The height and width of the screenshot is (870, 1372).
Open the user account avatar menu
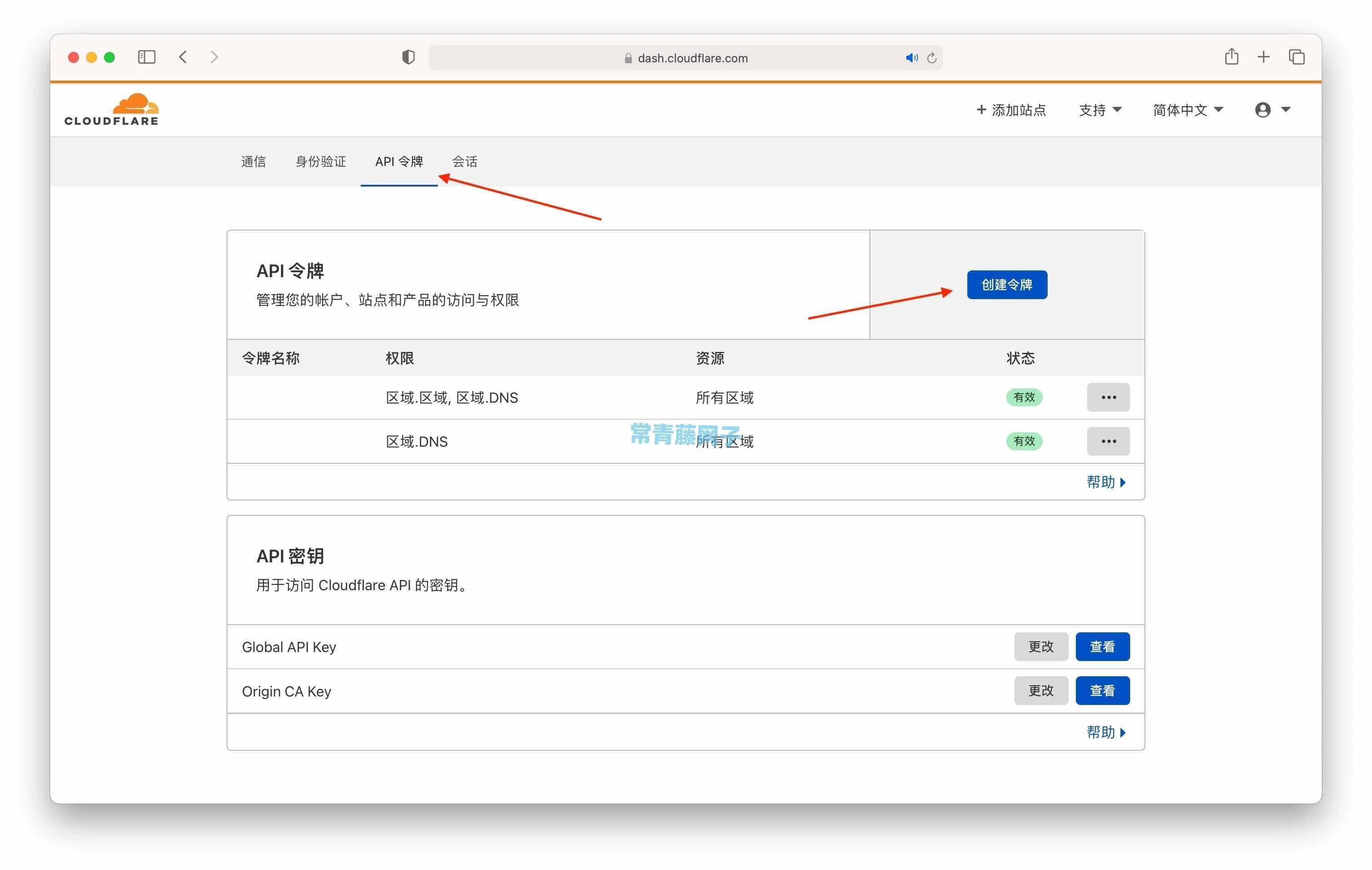click(x=1272, y=110)
